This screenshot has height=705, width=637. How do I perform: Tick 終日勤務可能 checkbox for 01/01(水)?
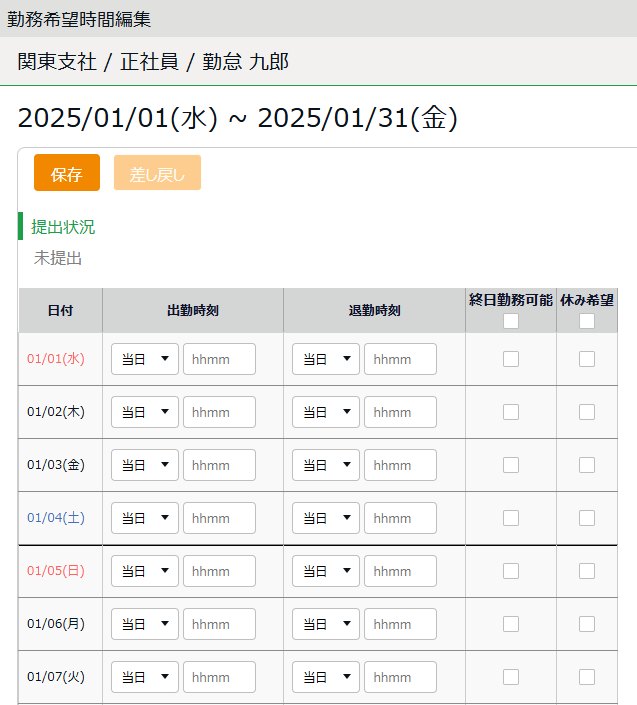pos(511,359)
